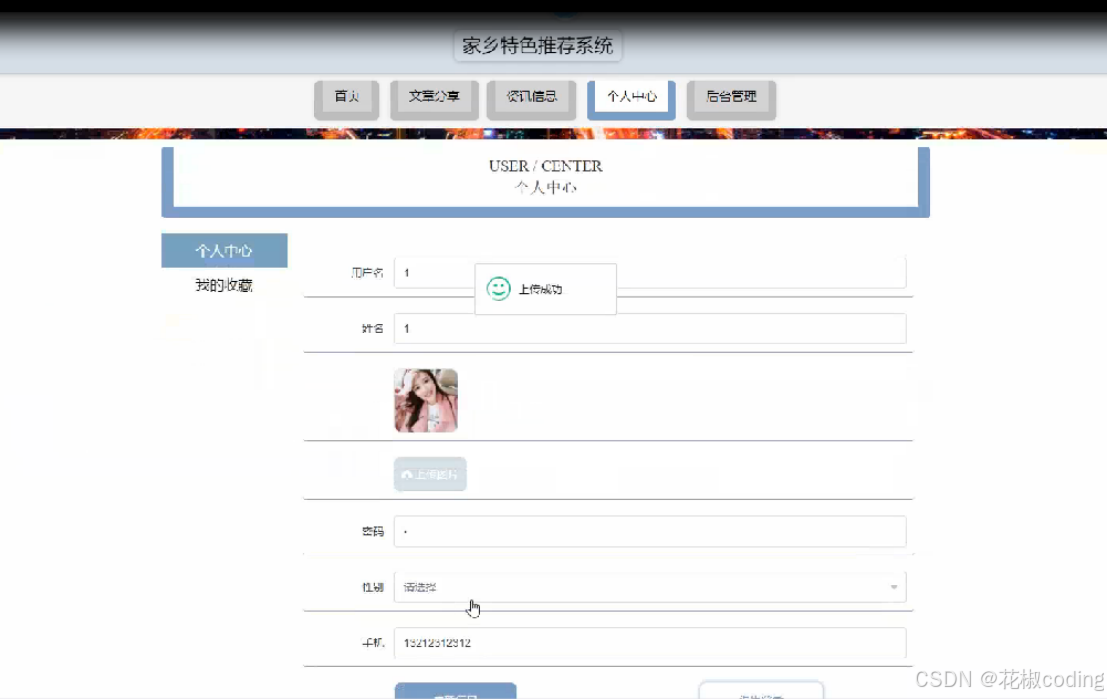Open the 性别 dropdown selector
This screenshot has height=699, width=1108.
(x=649, y=587)
